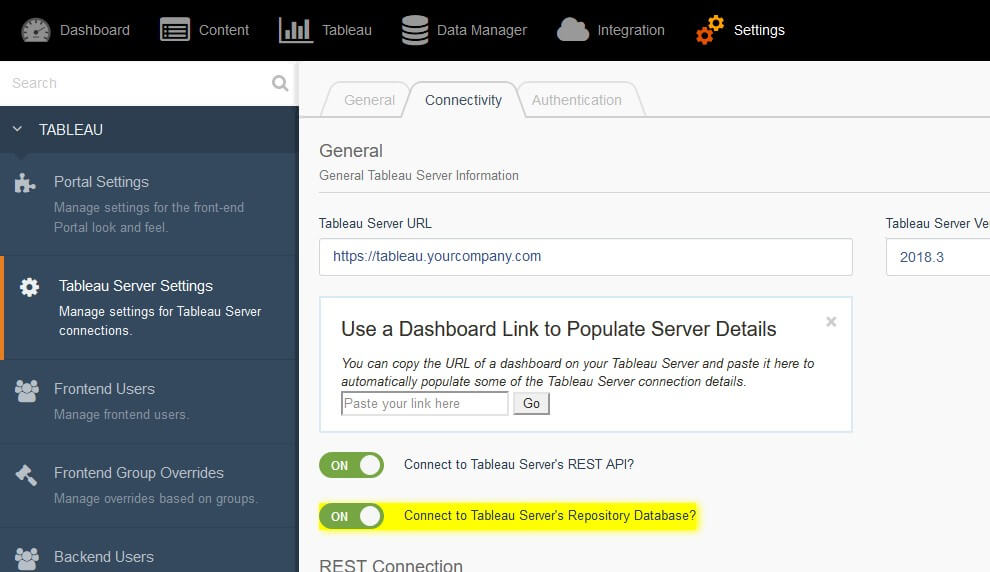Click the 'Connect to Tableau Server's REST API?' label
The width and height of the screenshot is (990, 572).
[x=519, y=465]
